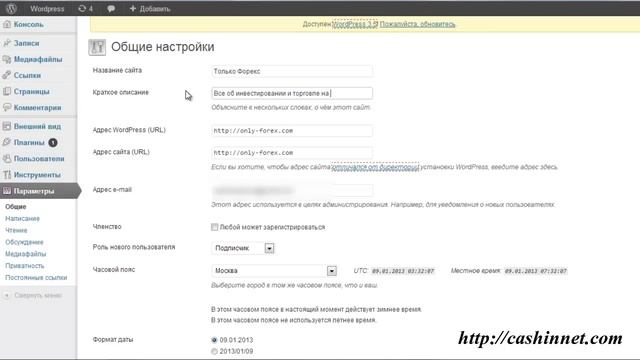The width and height of the screenshot is (640, 360).
Task: Click the Местное время time value
Action: tap(536, 271)
